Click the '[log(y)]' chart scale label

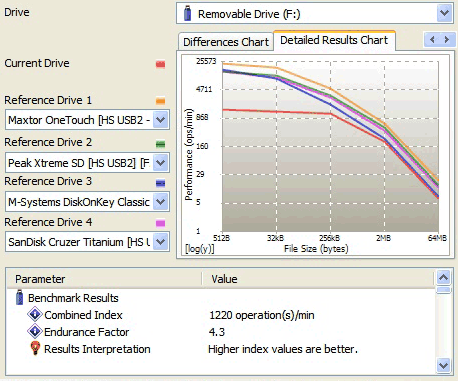click(x=199, y=249)
